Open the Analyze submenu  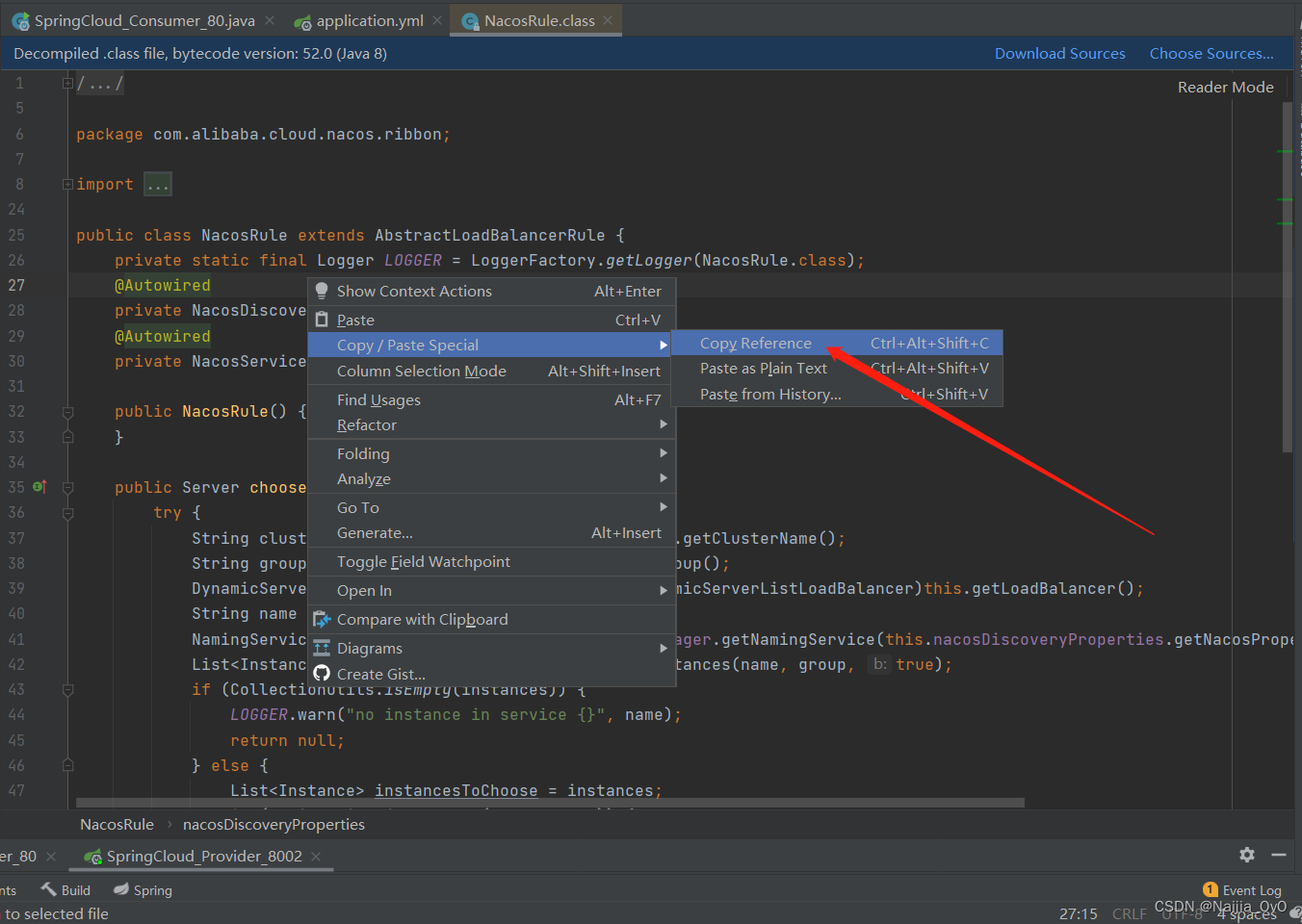[491, 479]
